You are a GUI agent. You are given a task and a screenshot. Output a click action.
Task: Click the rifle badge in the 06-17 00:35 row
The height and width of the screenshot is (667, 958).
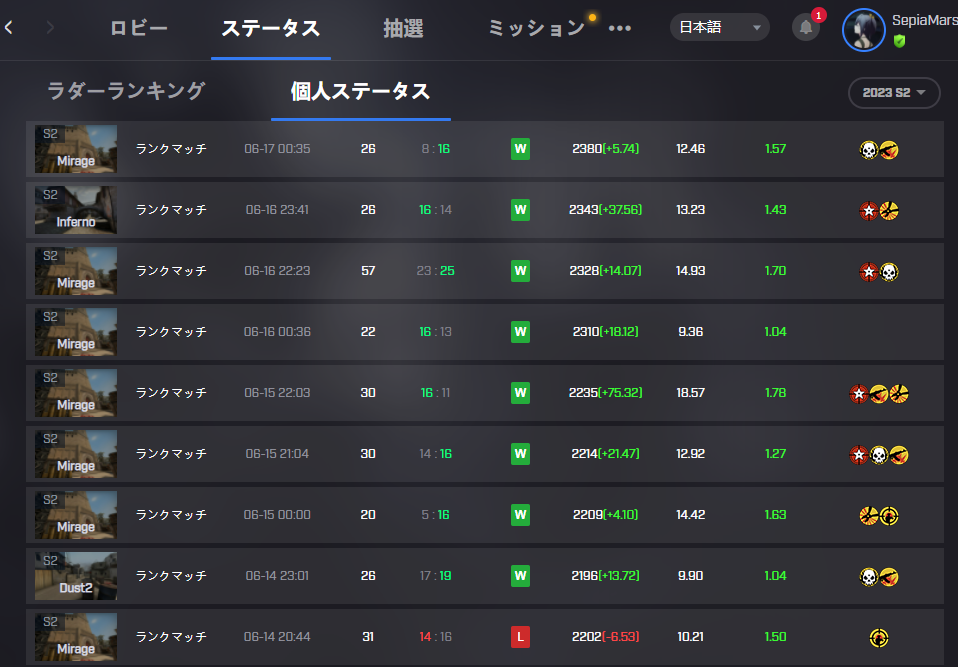click(889, 150)
